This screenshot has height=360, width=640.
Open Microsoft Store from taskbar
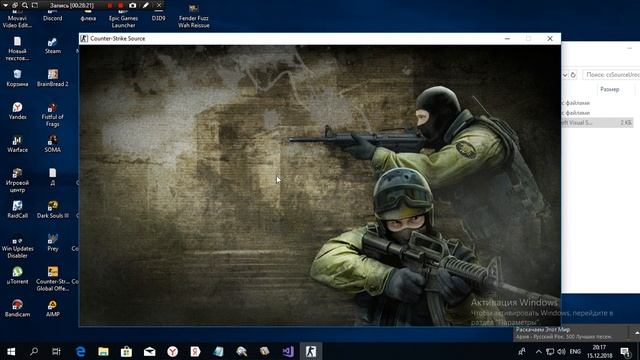click(127, 351)
